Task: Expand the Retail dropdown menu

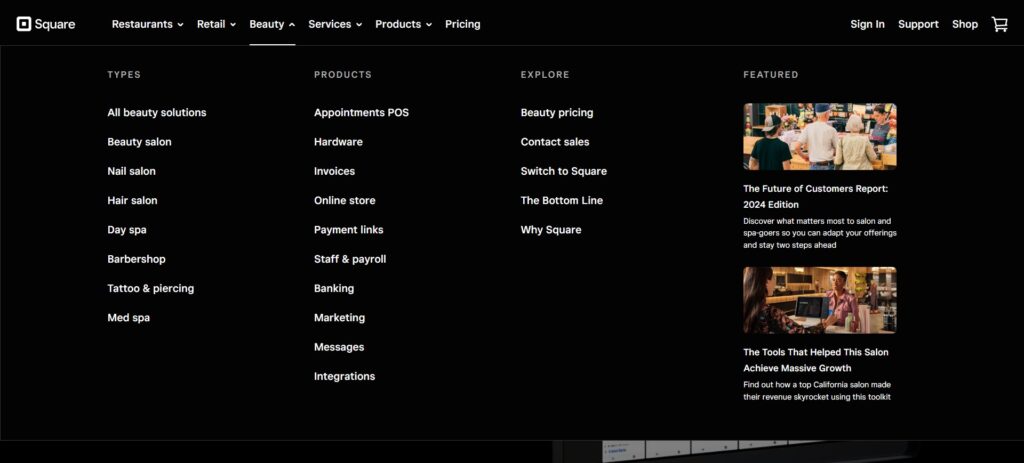Action: (216, 24)
